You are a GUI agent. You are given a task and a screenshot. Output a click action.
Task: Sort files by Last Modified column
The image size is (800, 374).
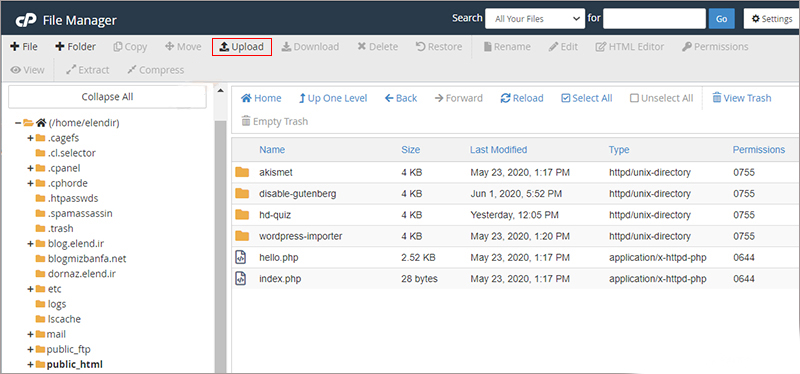click(x=498, y=149)
